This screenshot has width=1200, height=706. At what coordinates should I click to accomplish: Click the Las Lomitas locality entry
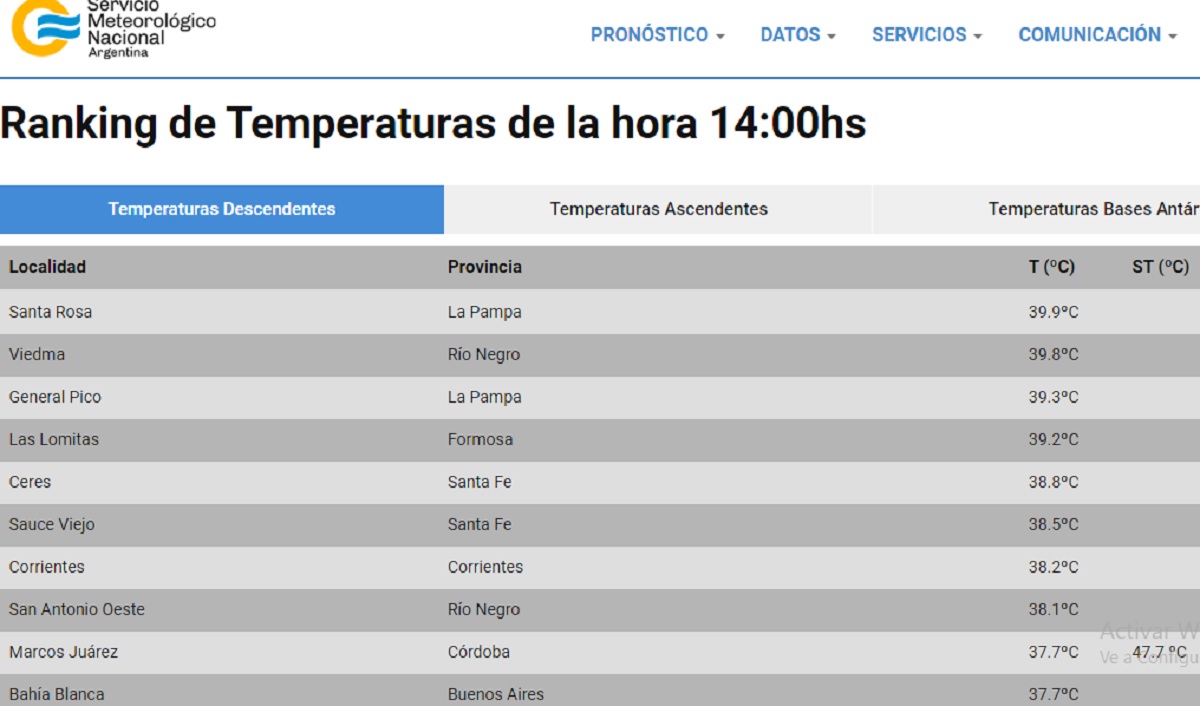pos(54,439)
